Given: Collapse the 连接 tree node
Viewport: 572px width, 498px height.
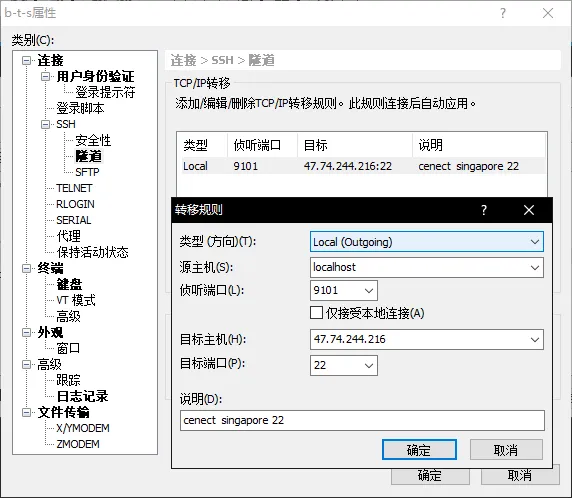Looking at the screenshot, I should coord(26,60).
